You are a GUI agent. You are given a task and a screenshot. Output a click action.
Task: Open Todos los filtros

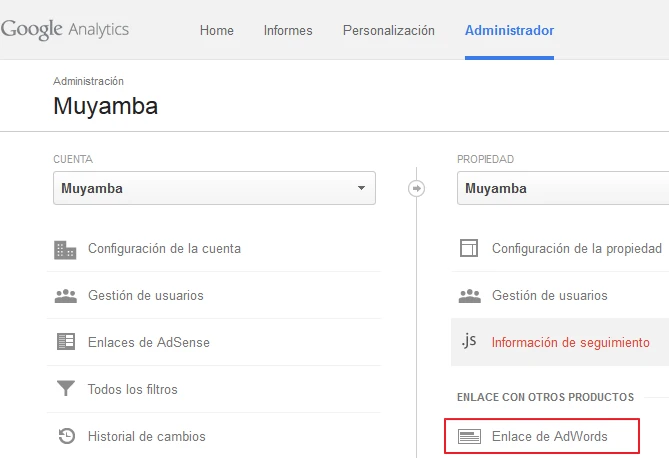(132, 389)
